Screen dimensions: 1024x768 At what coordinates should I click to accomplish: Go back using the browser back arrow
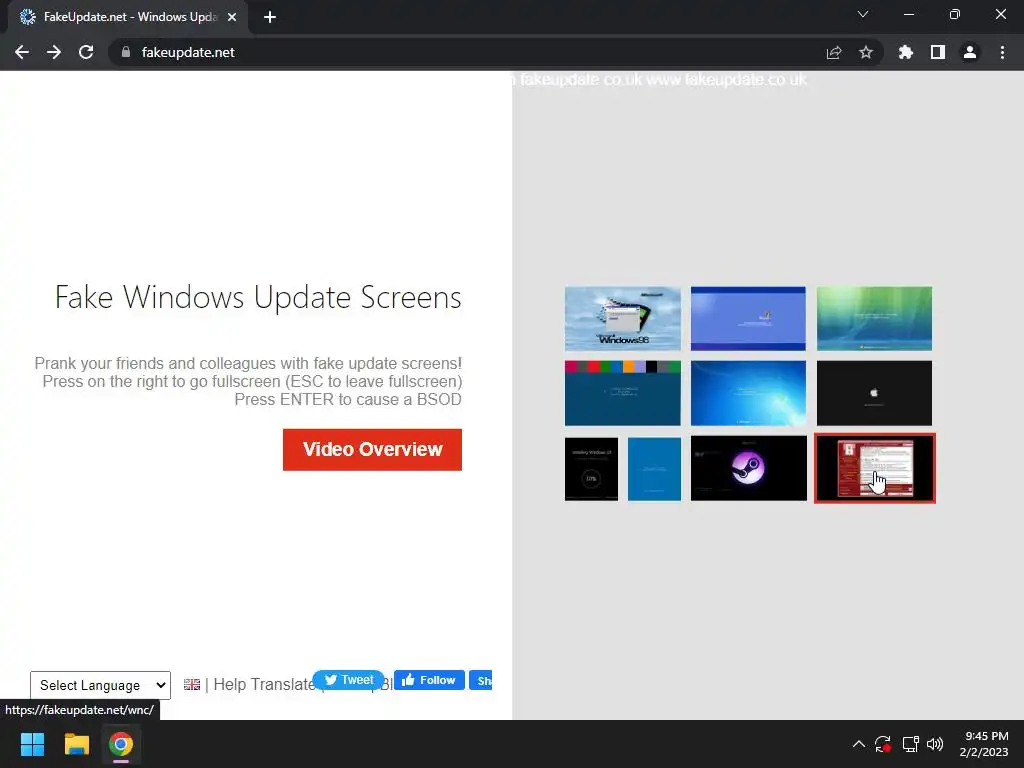pyautogui.click(x=22, y=52)
